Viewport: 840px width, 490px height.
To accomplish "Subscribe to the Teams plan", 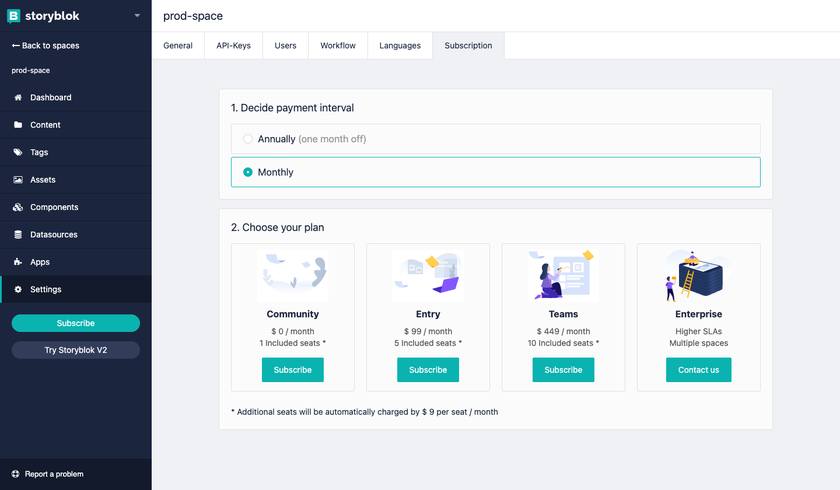I will pyautogui.click(x=563, y=370).
